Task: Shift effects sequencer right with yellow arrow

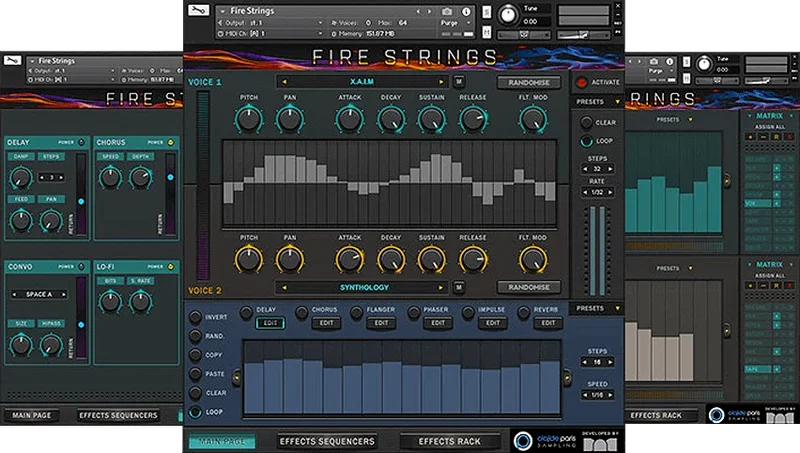Action: [x=567, y=378]
